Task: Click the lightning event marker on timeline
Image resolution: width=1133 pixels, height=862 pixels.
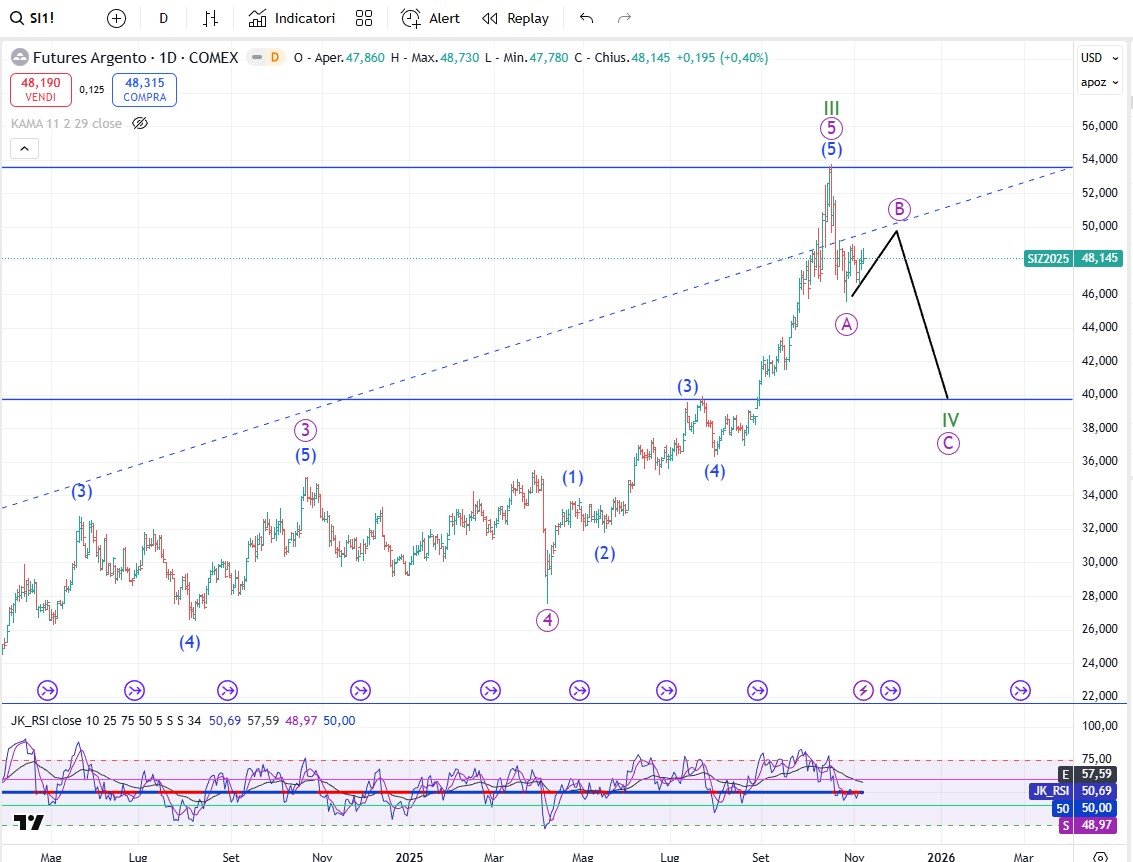Action: tap(863, 690)
